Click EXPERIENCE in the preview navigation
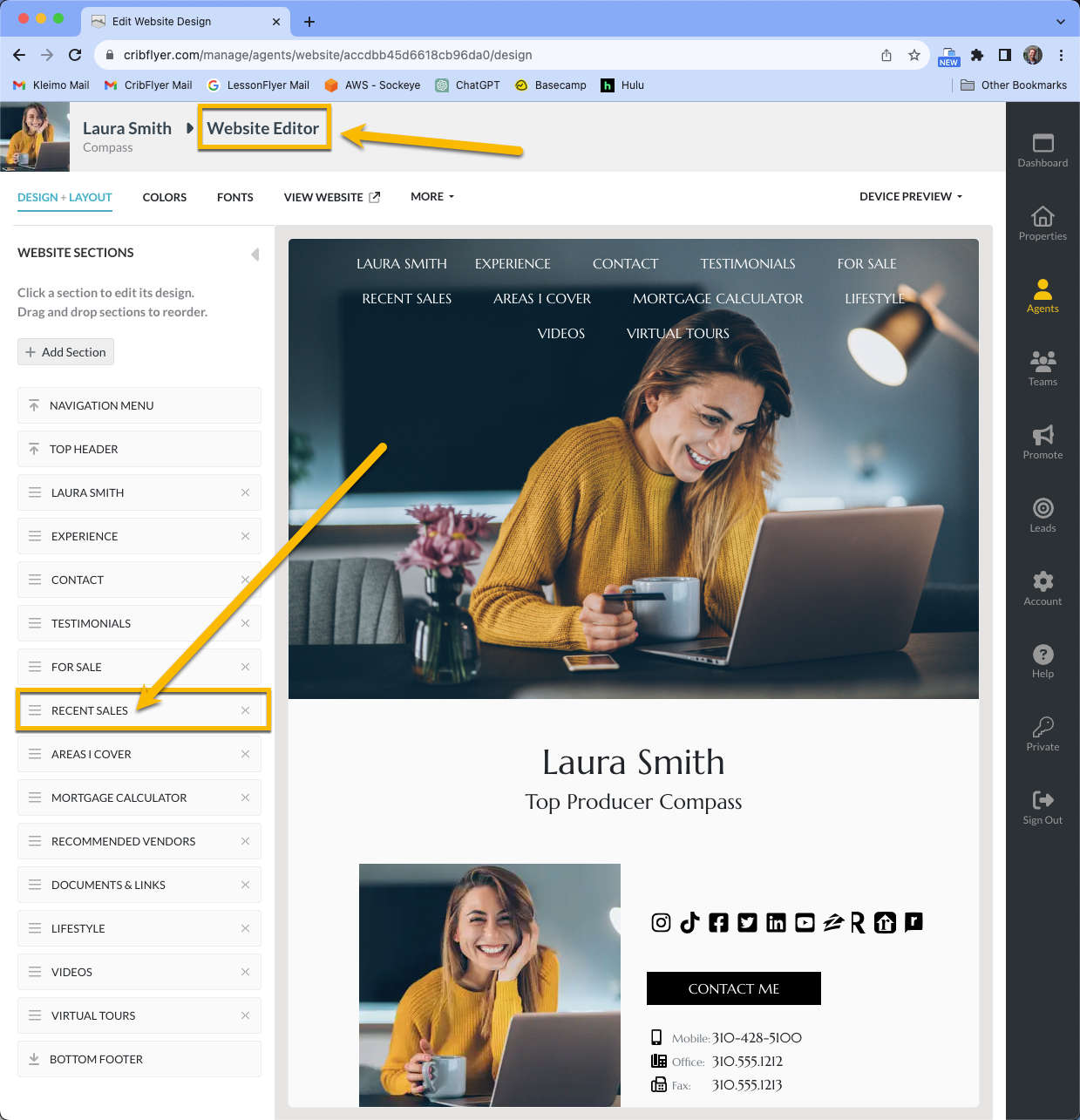 [x=513, y=264]
